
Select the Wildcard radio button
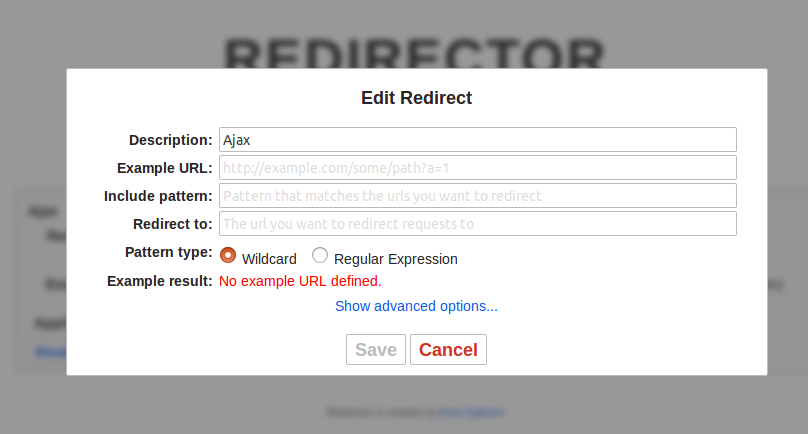228,255
